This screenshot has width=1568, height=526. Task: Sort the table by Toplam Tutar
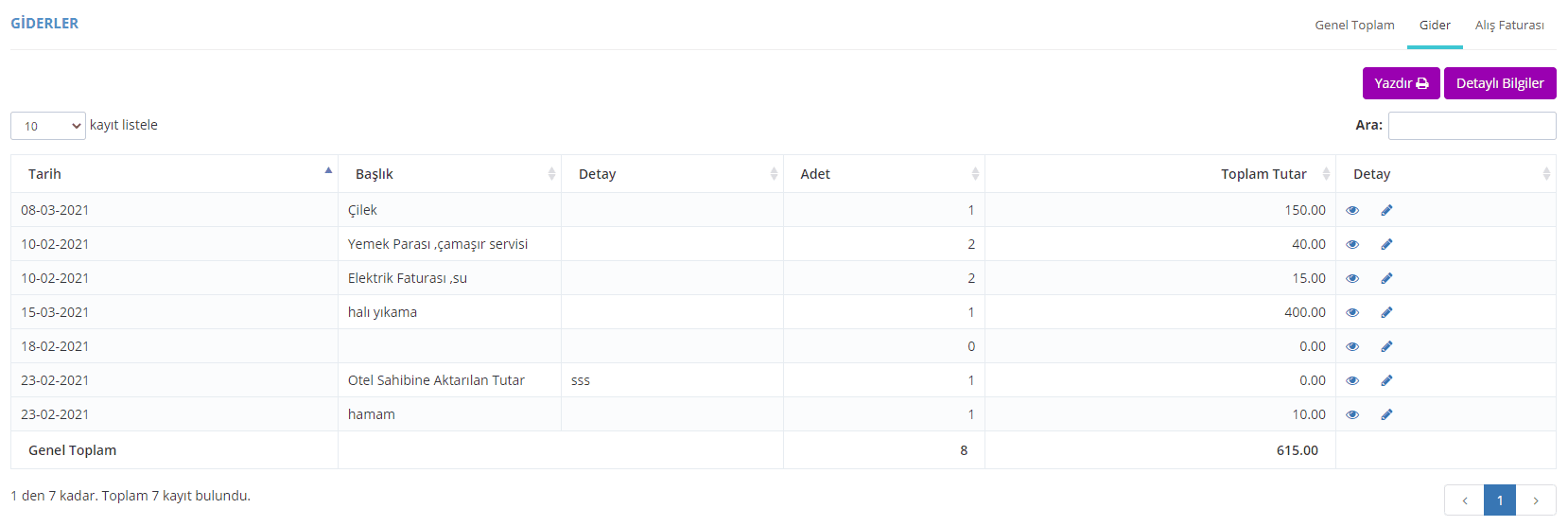(x=1160, y=174)
